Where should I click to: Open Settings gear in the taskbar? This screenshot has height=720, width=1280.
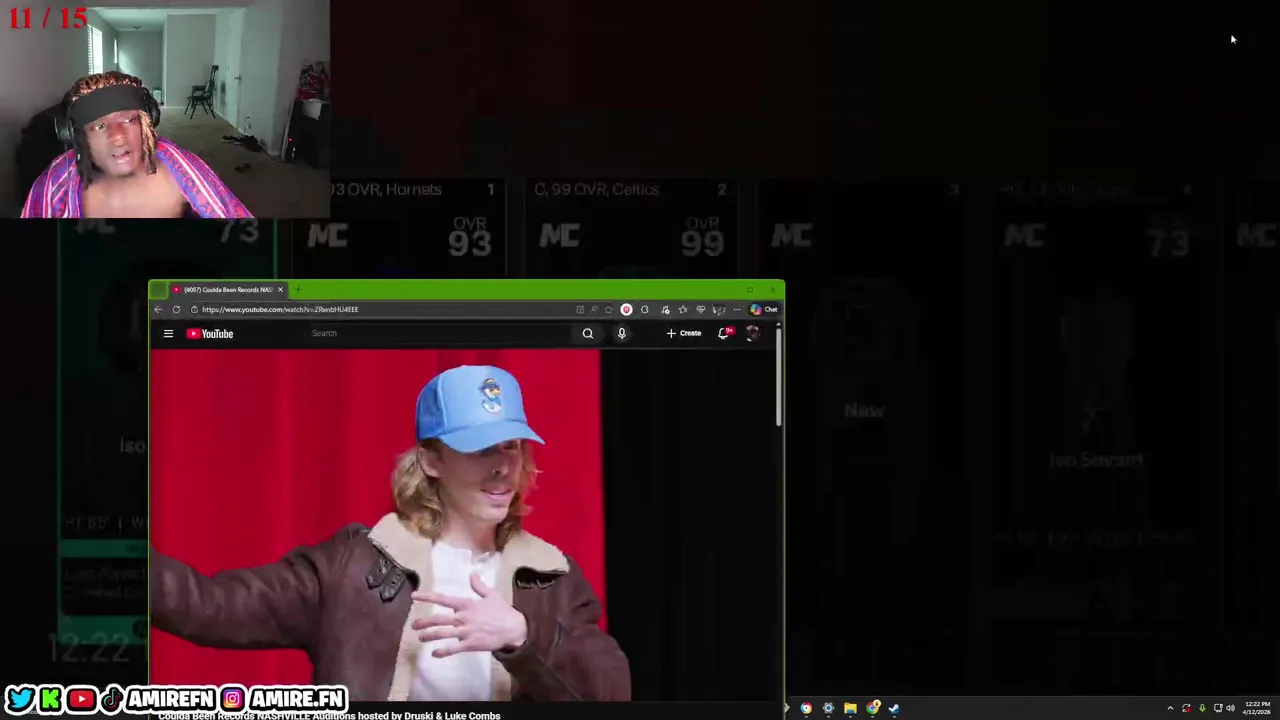pyautogui.click(x=828, y=708)
